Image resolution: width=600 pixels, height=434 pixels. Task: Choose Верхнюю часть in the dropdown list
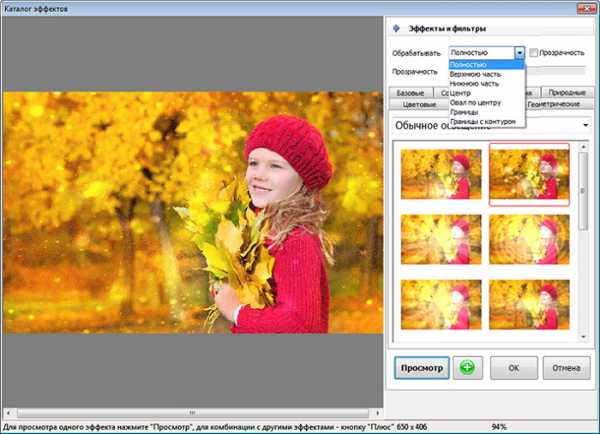point(486,74)
